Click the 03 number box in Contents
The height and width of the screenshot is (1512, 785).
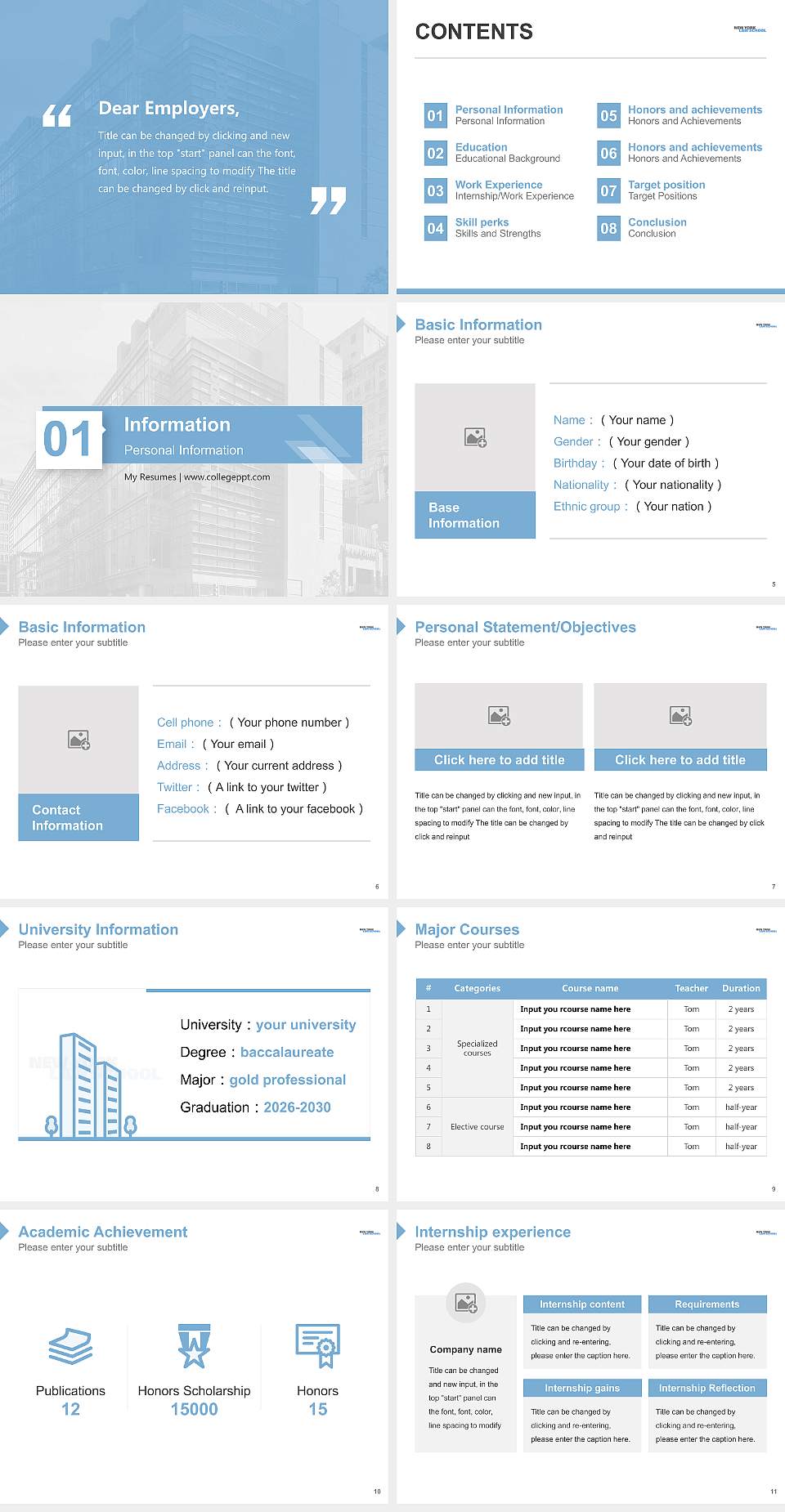pos(436,190)
